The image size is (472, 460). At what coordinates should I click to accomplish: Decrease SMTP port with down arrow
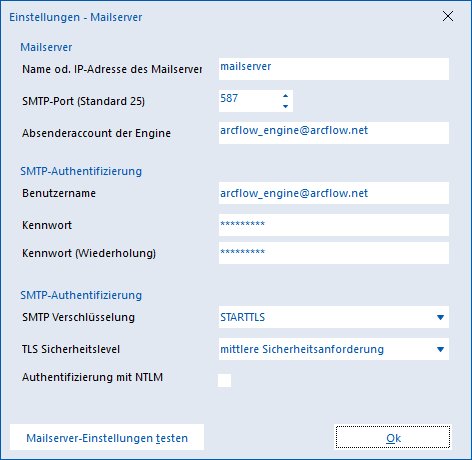[285, 106]
